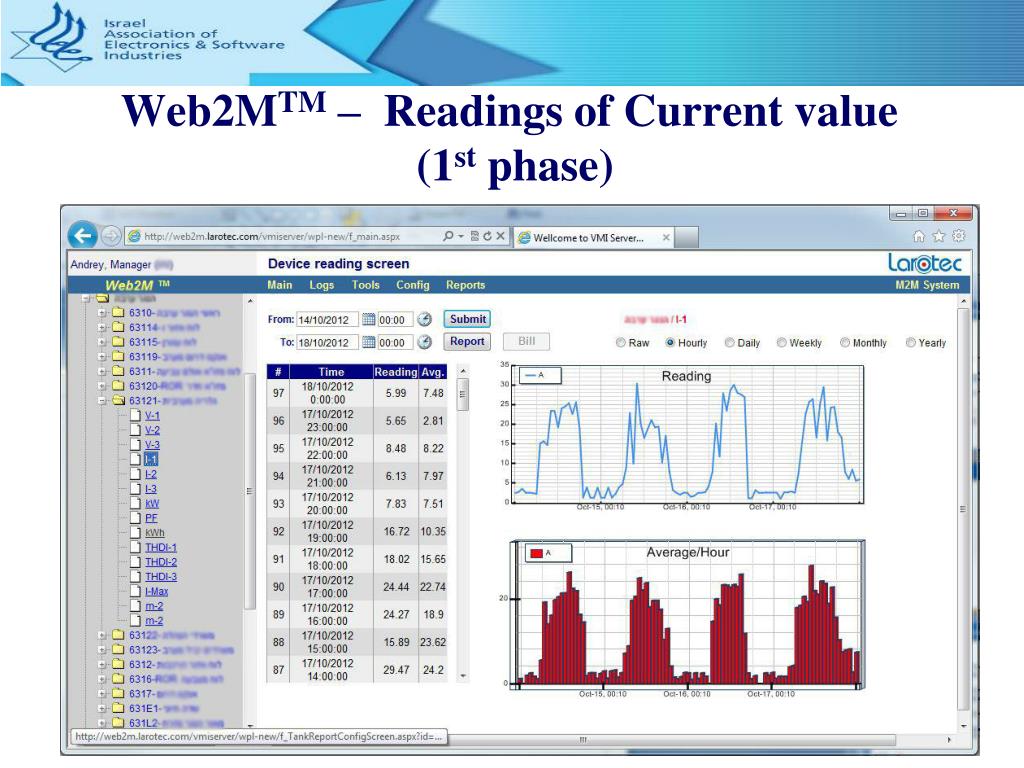This screenshot has width=1024, height=768.
Task: Click the address bar refresh icon
Action: click(x=487, y=236)
